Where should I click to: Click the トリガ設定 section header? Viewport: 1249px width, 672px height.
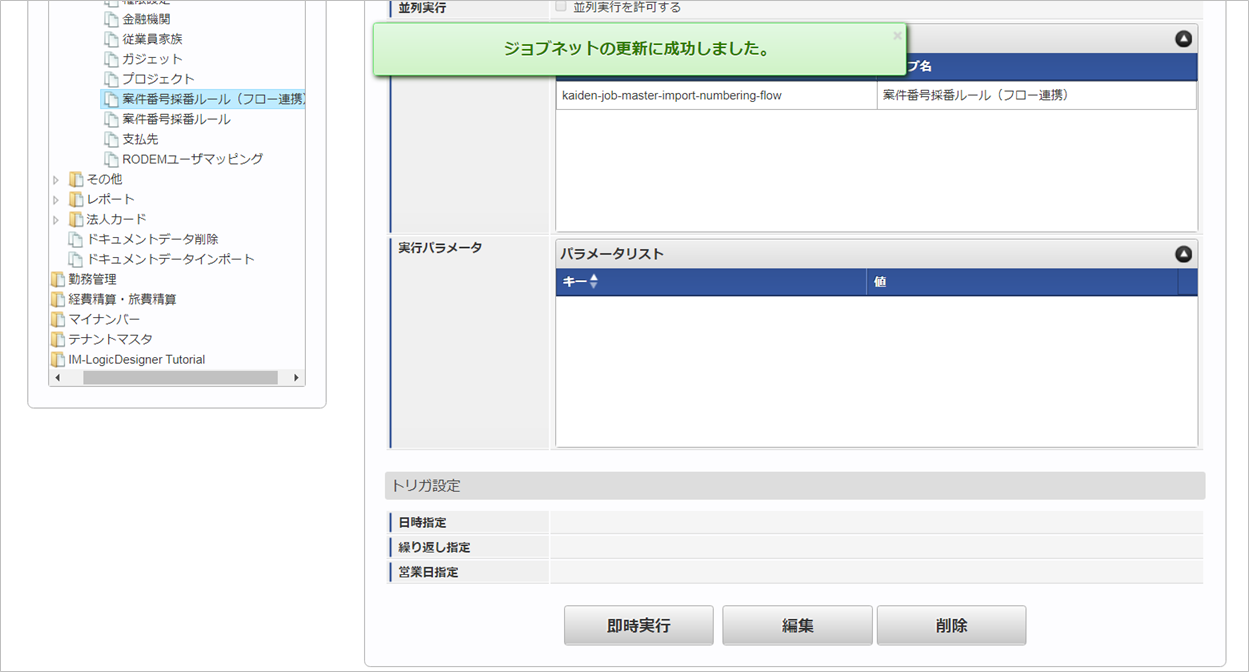[x=795, y=486]
